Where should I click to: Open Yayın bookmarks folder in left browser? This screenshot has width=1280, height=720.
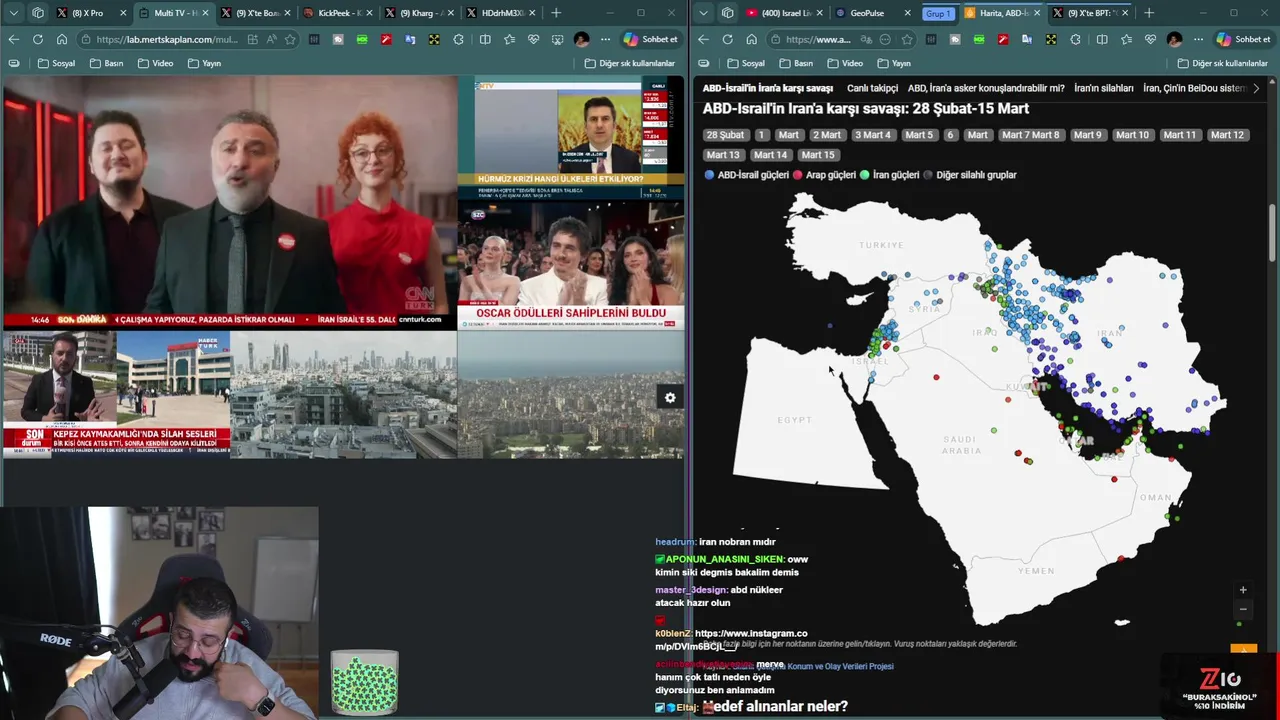pos(204,63)
